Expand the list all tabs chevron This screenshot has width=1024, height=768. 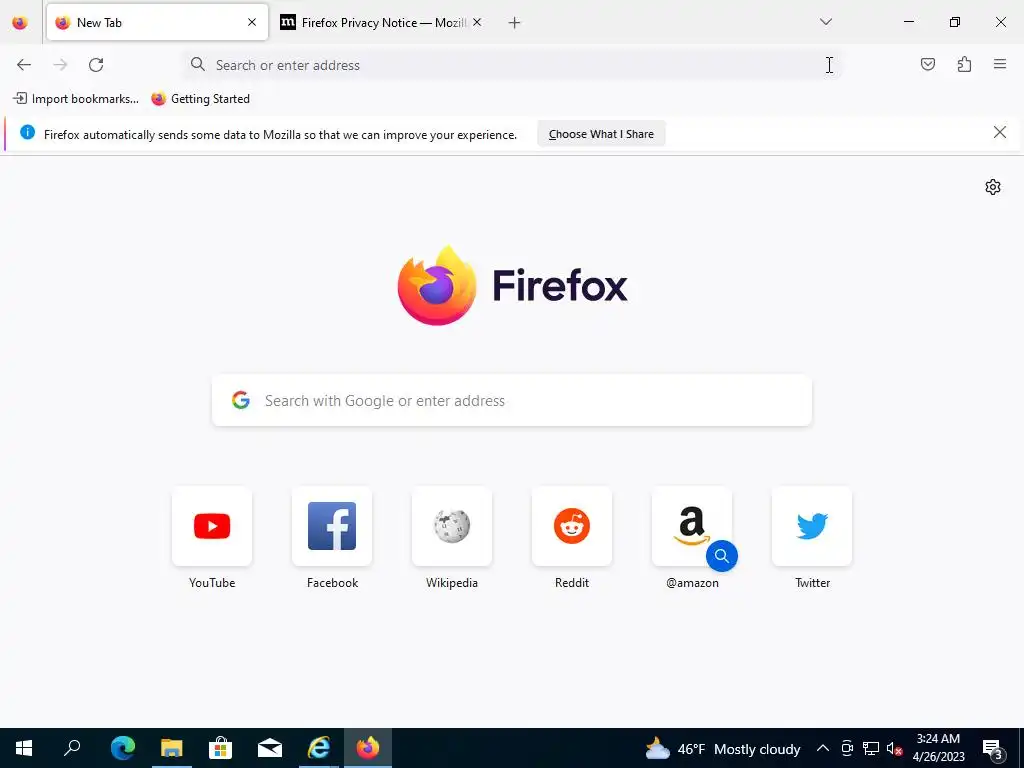coord(825,22)
